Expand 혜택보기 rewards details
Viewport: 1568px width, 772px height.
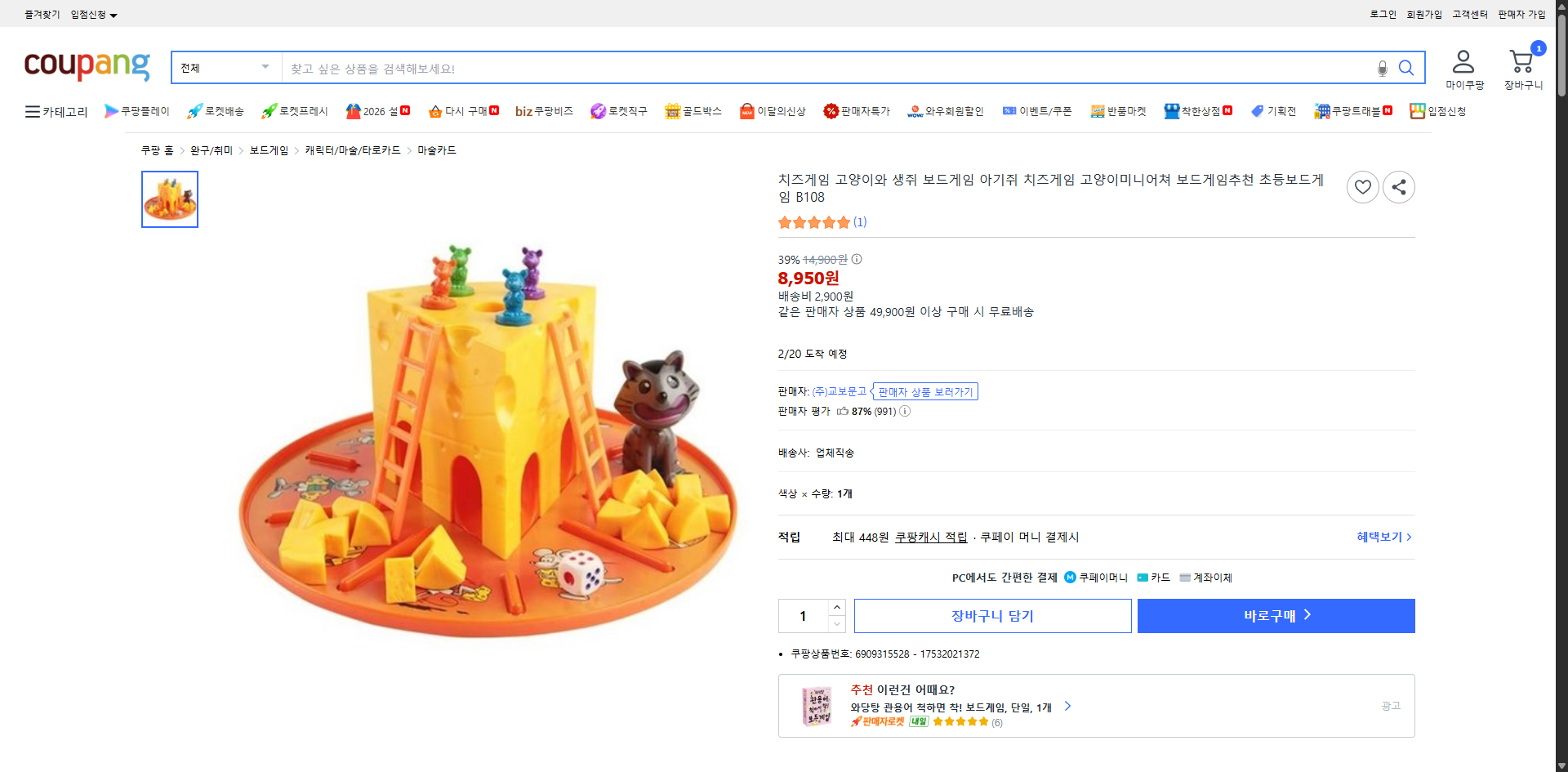[x=1383, y=537]
